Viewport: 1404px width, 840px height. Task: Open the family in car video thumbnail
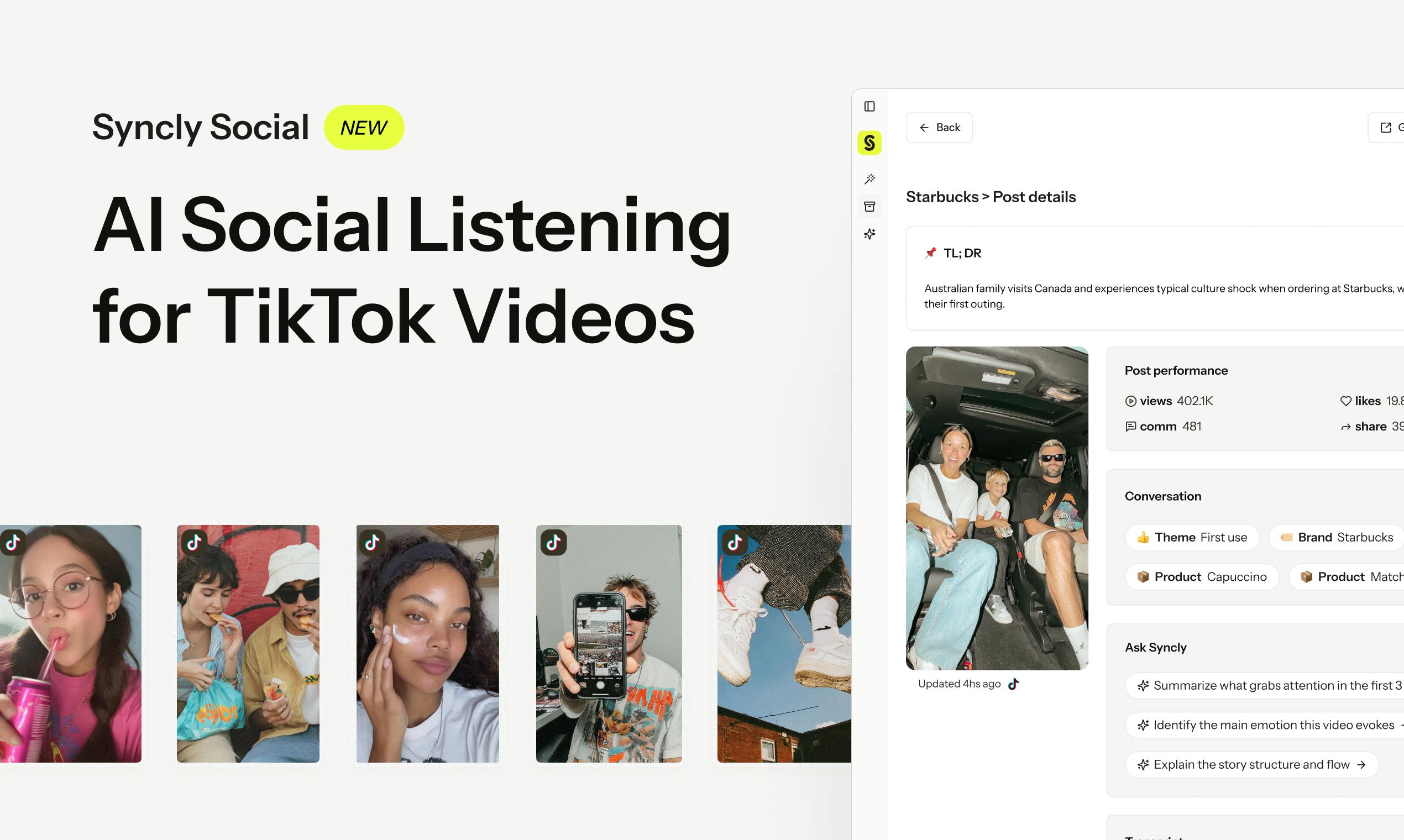point(997,508)
